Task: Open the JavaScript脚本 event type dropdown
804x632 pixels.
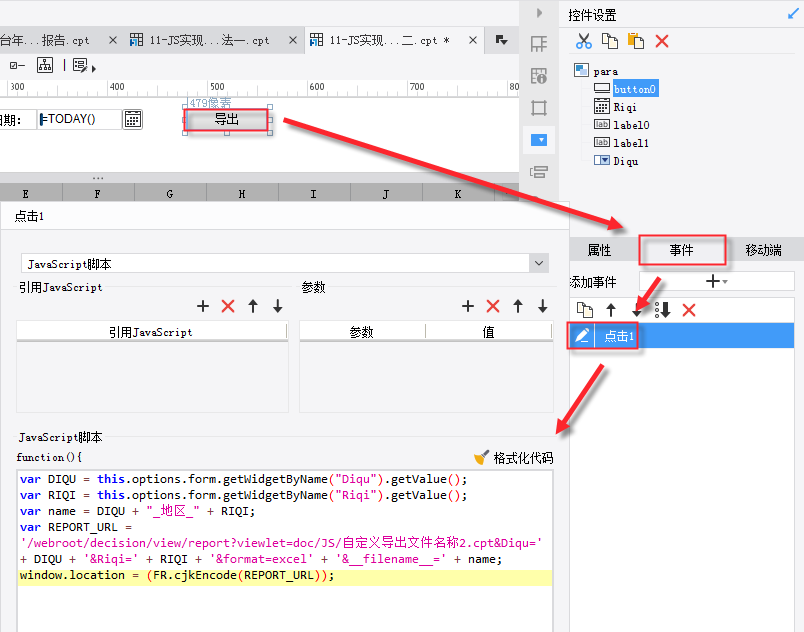Action: coord(540,263)
